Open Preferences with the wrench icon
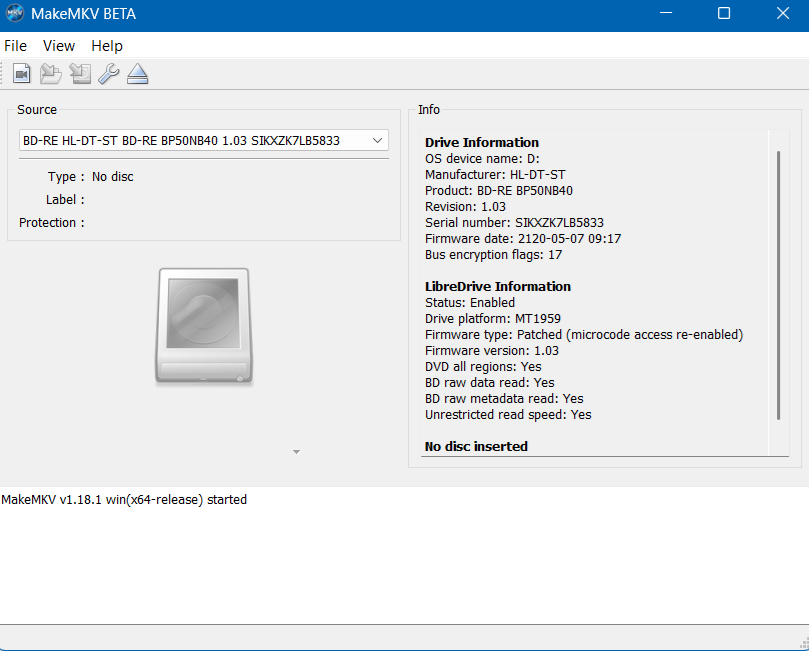809x651 pixels. pos(108,74)
